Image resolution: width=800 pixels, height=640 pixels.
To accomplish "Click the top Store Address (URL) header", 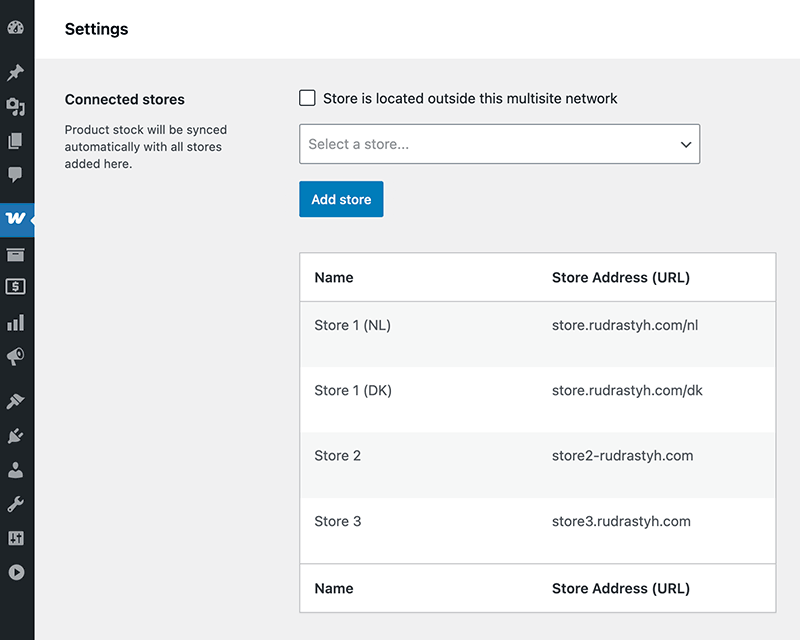I will pos(621,278).
